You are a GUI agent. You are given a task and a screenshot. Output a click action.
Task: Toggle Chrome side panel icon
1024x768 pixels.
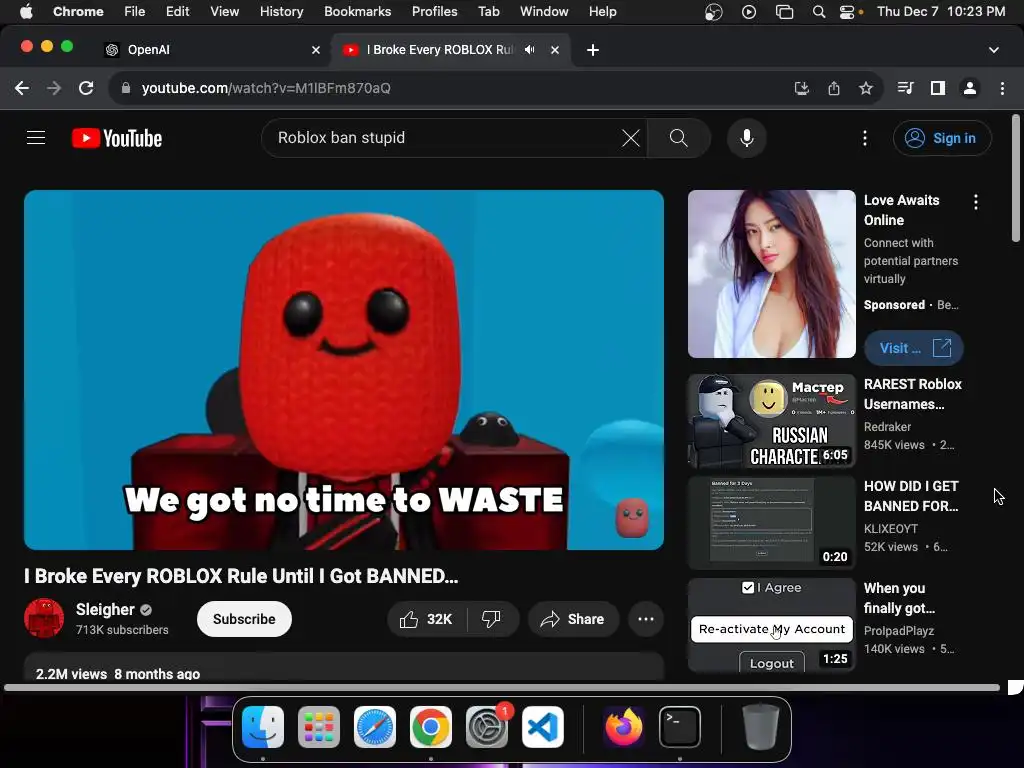click(x=938, y=88)
